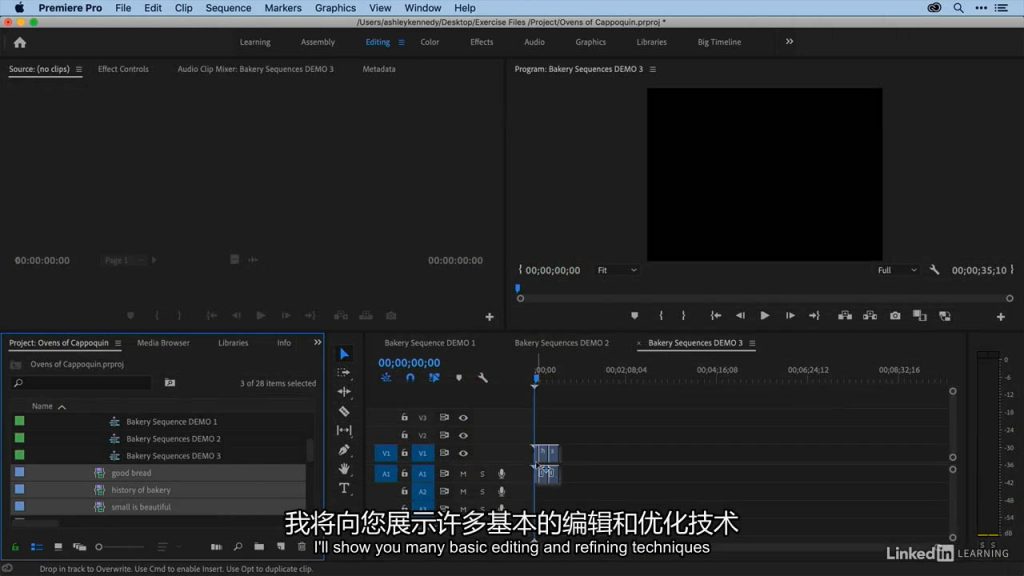This screenshot has width=1024, height=576.
Task: Switch to Effect Controls tab
Action: 123,69
